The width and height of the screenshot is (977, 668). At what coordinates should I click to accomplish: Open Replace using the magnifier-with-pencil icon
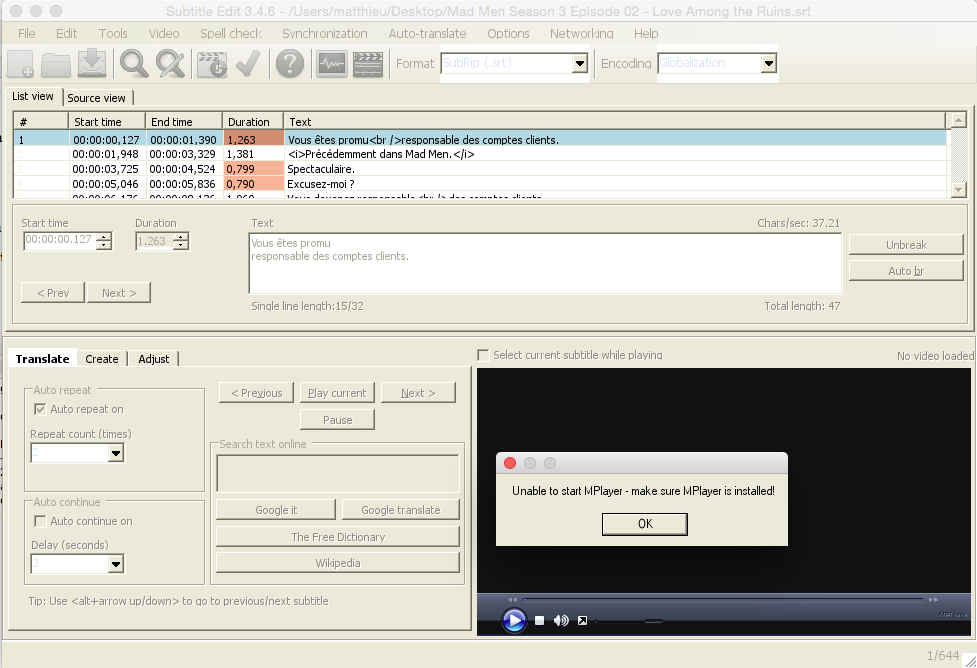pyautogui.click(x=170, y=63)
